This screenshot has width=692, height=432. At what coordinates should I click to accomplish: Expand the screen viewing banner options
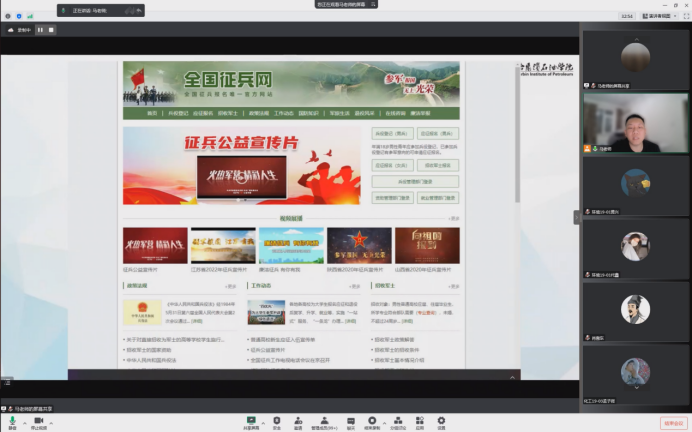point(373,4)
